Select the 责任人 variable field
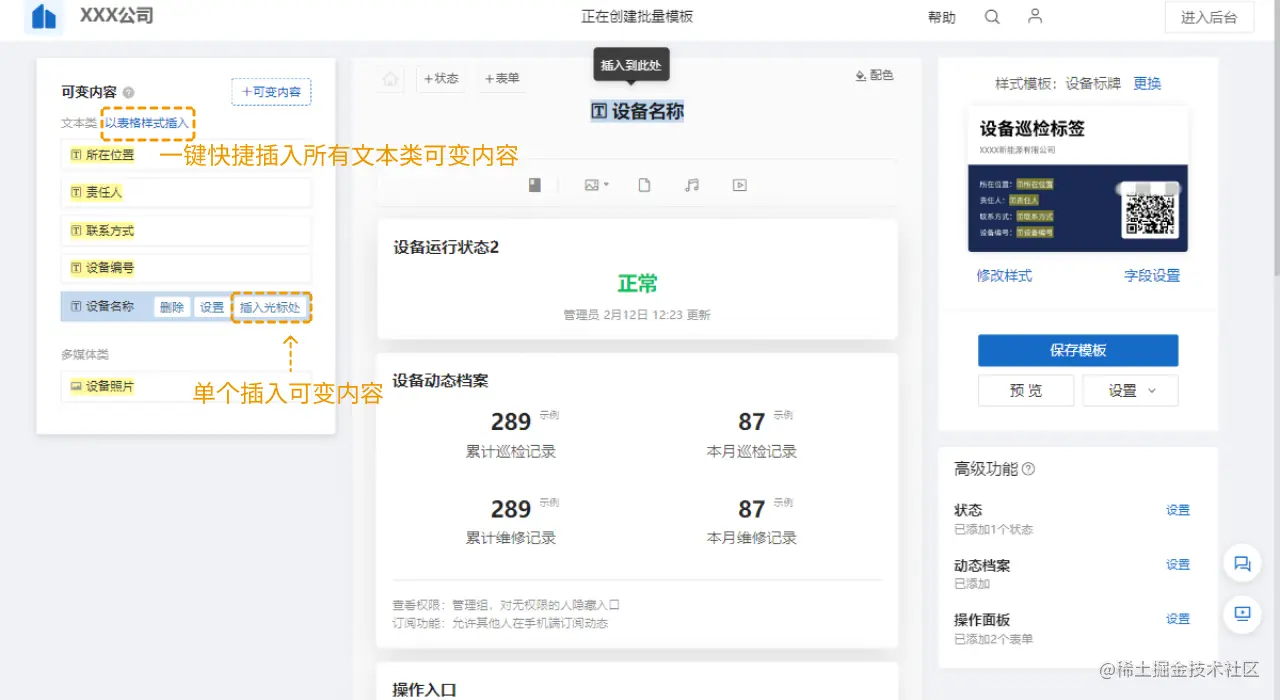 pyautogui.click(x=186, y=192)
